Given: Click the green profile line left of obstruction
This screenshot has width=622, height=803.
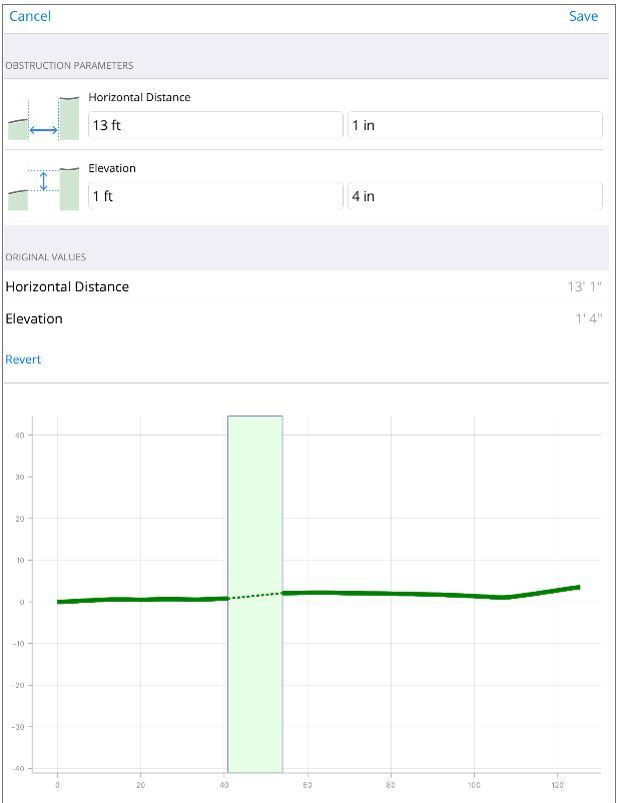Looking at the screenshot, I should tap(140, 600).
